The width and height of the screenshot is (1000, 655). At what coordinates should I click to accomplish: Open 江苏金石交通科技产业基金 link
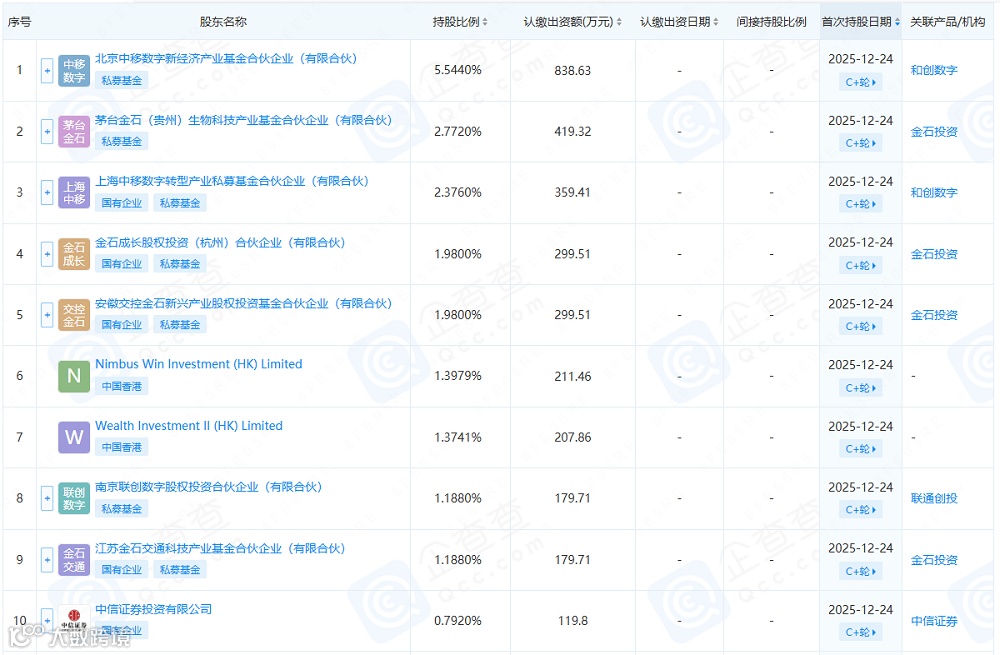point(220,548)
